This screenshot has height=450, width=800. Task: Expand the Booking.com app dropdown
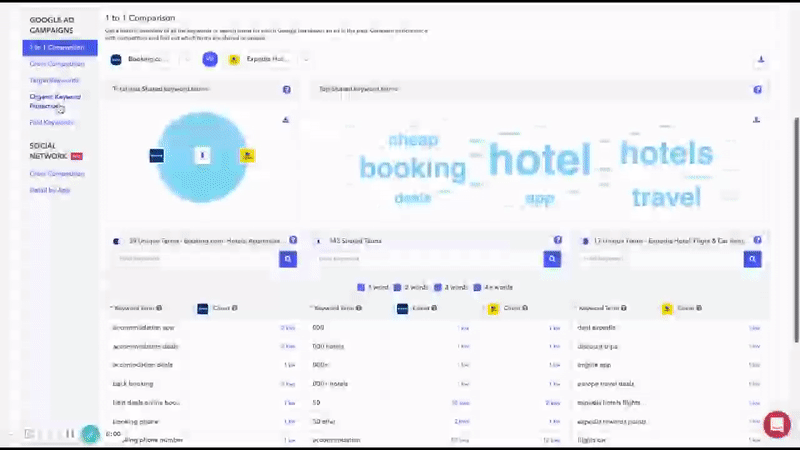[187, 59]
